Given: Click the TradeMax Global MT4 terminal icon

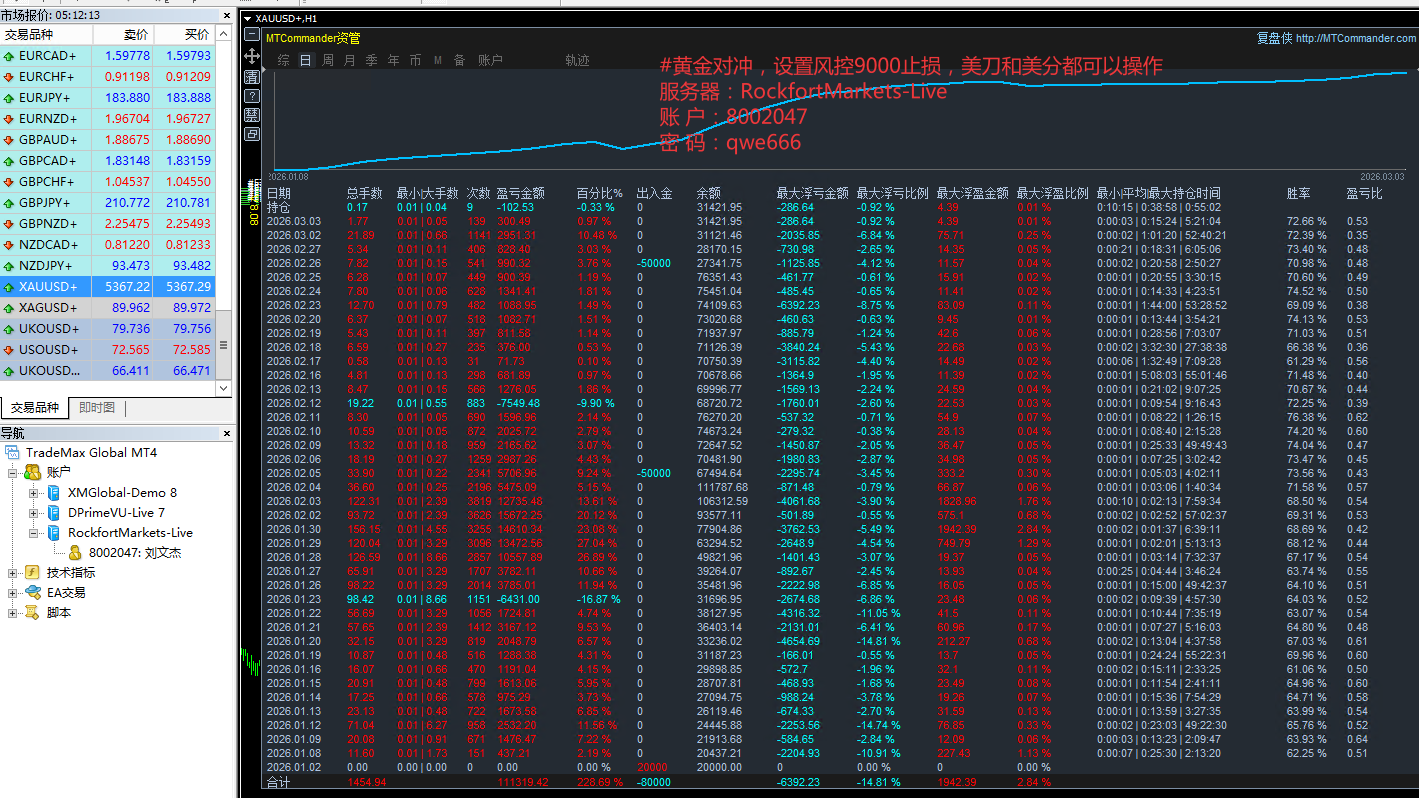Looking at the screenshot, I should (x=14, y=453).
